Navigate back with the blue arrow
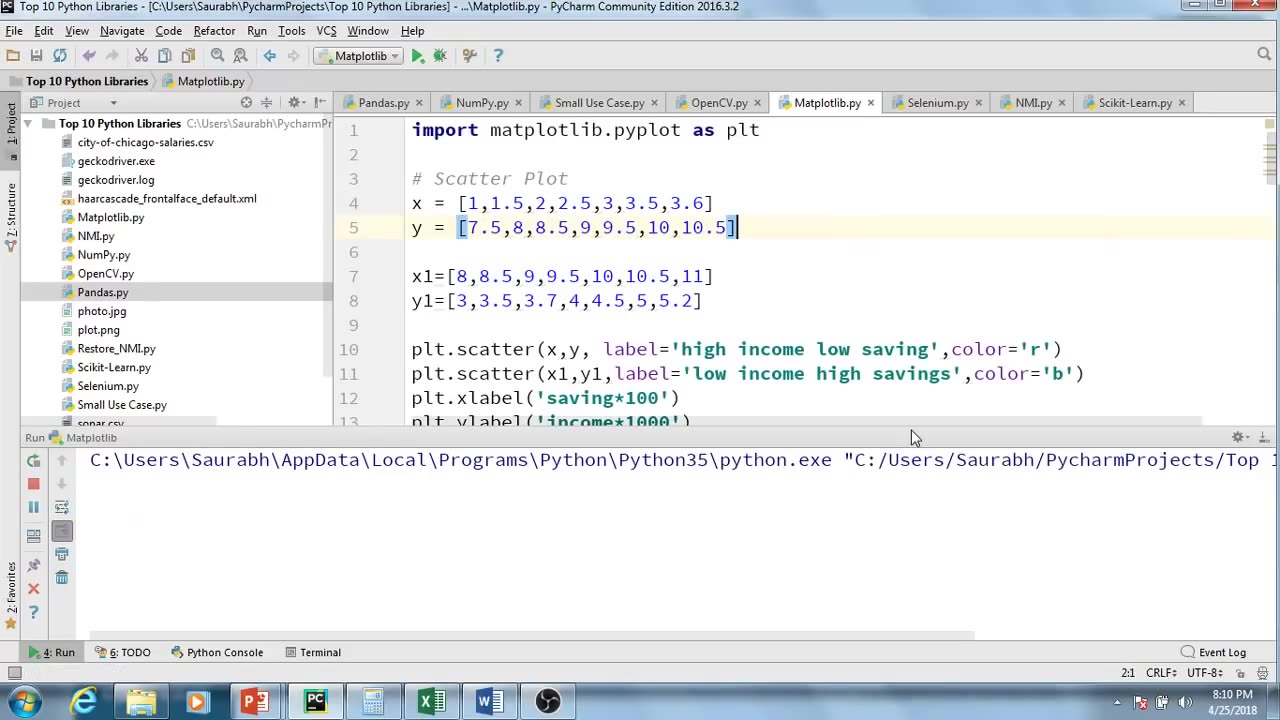Image resolution: width=1280 pixels, height=720 pixels. click(x=269, y=56)
